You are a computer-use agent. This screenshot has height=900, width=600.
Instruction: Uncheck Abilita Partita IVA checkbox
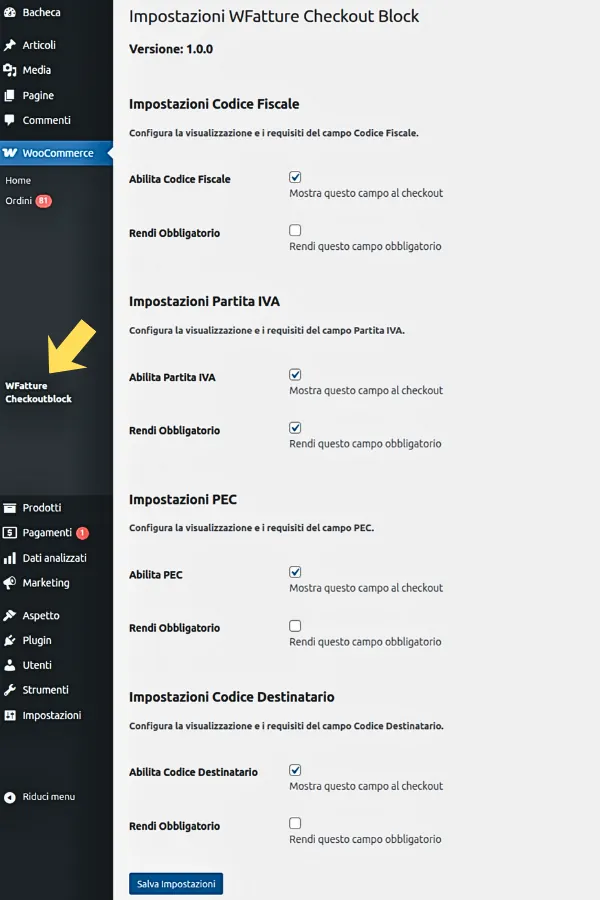pyautogui.click(x=295, y=374)
